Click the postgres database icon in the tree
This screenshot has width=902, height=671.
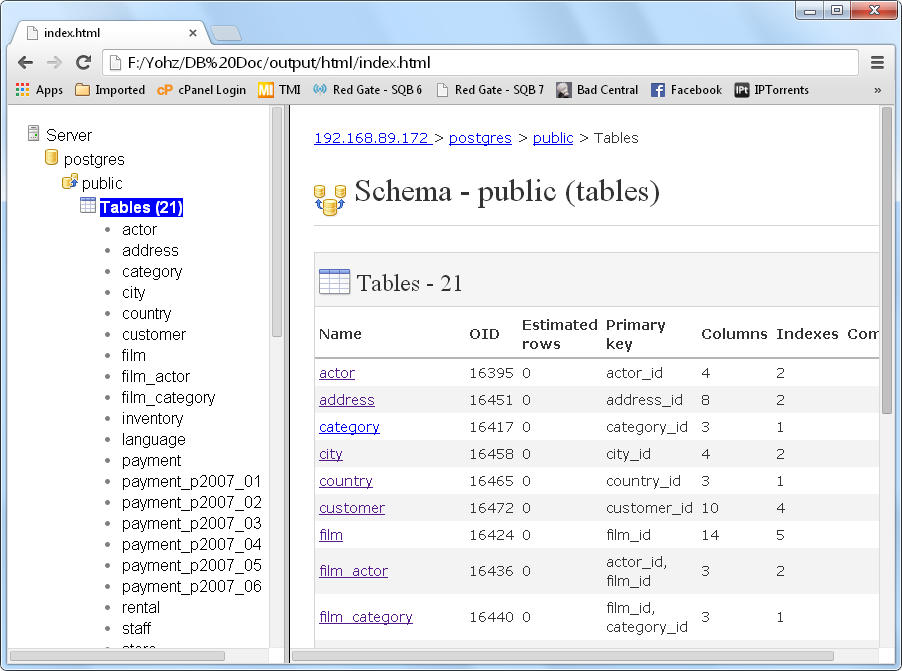tap(51, 158)
